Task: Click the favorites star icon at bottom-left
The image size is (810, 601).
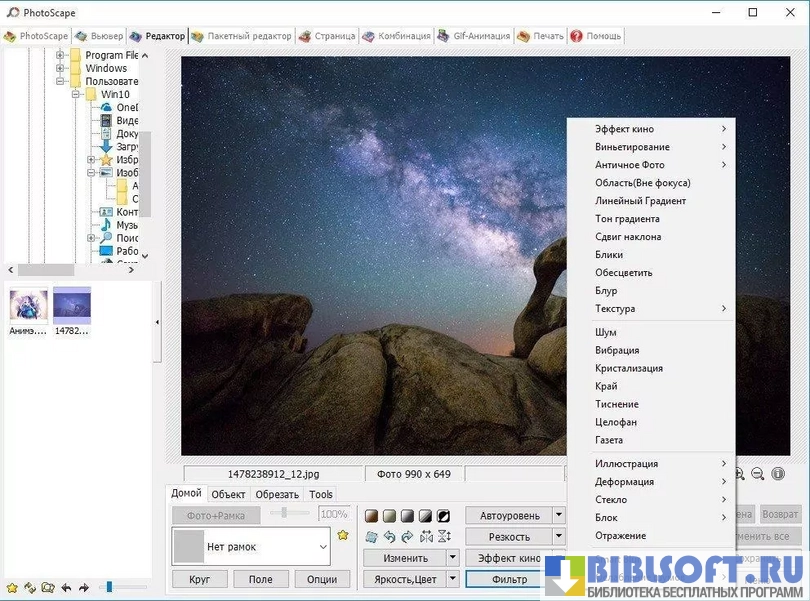Action: click(12, 587)
